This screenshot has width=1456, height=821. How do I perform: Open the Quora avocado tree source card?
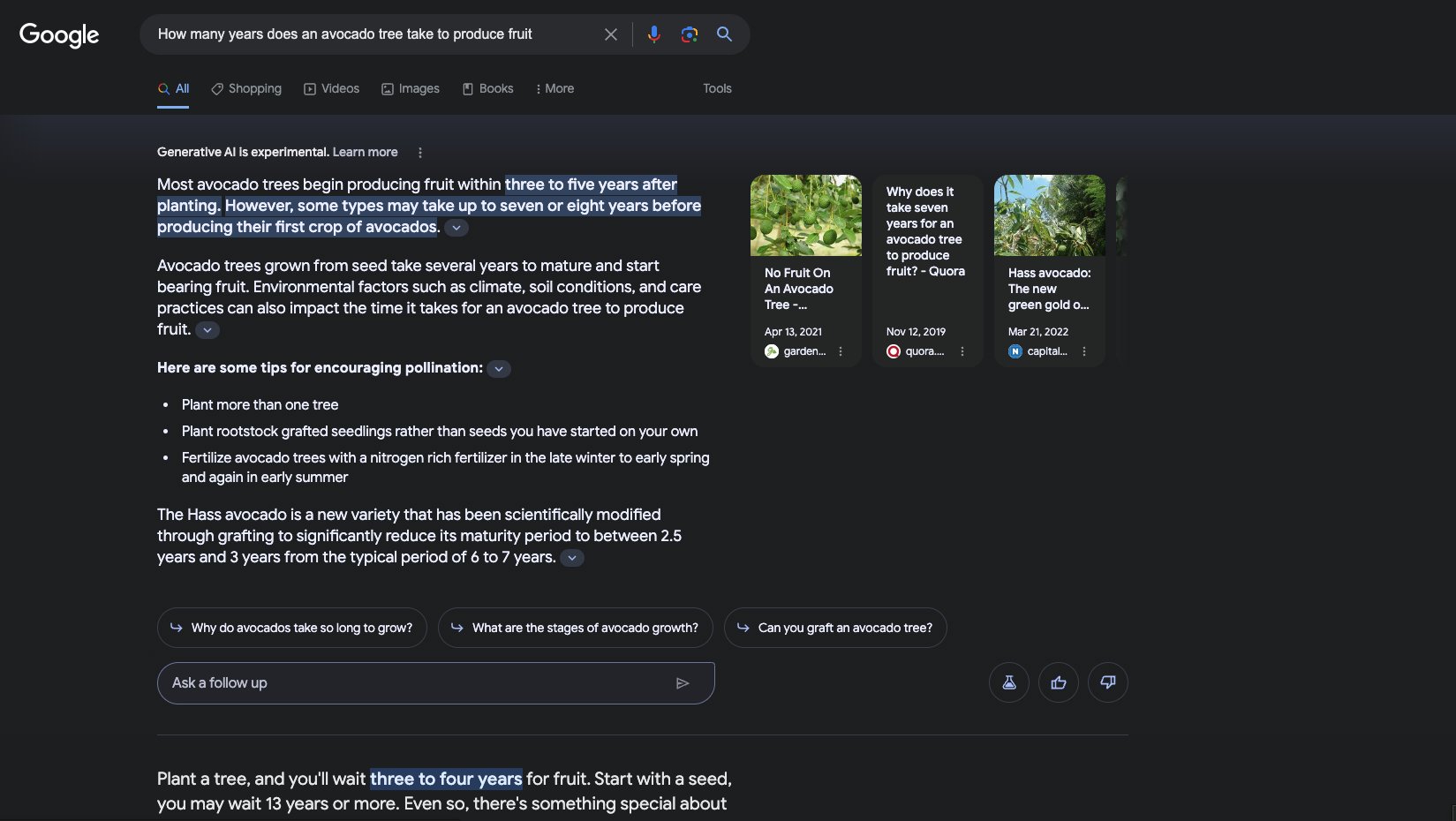927,270
